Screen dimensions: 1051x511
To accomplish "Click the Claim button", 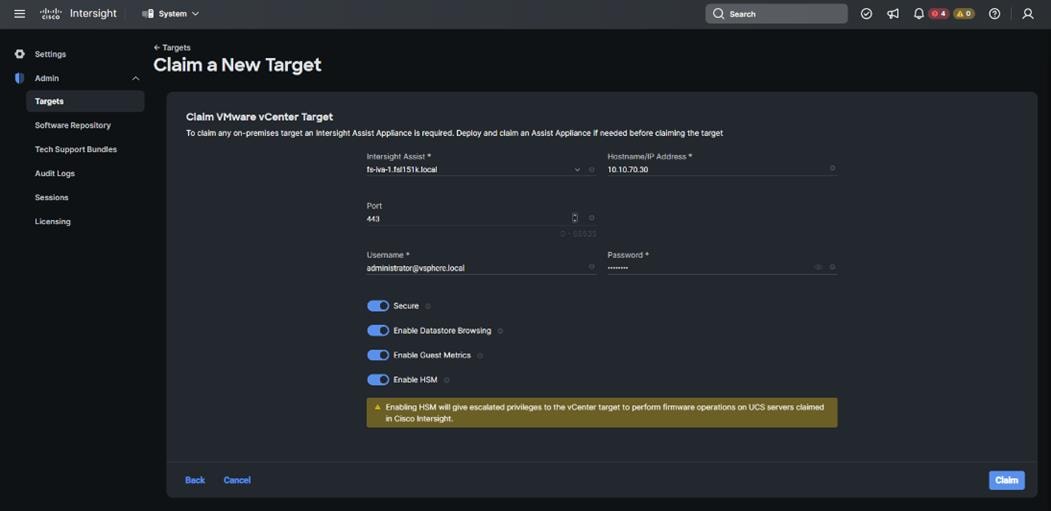I will point(1006,481).
